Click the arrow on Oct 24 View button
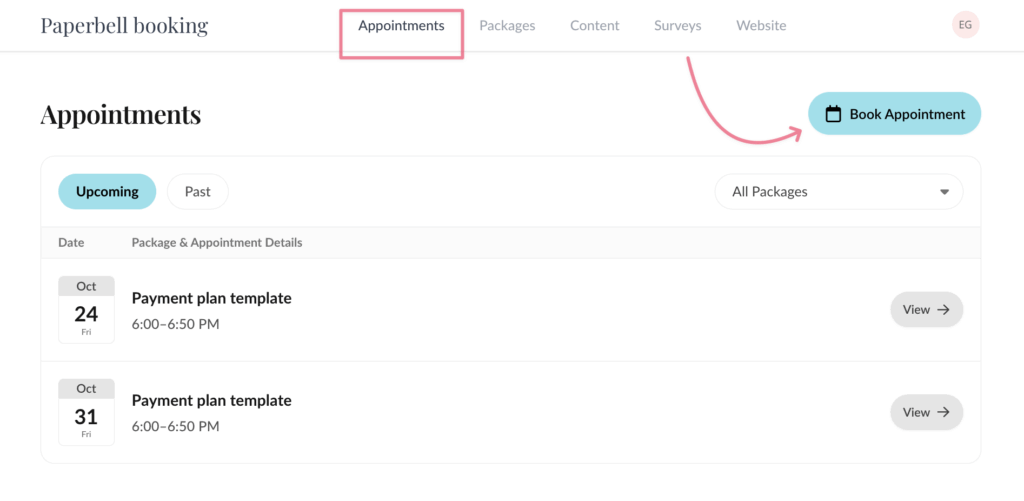Viewport: 1024px width, 501px height. [x=943, y=310]
